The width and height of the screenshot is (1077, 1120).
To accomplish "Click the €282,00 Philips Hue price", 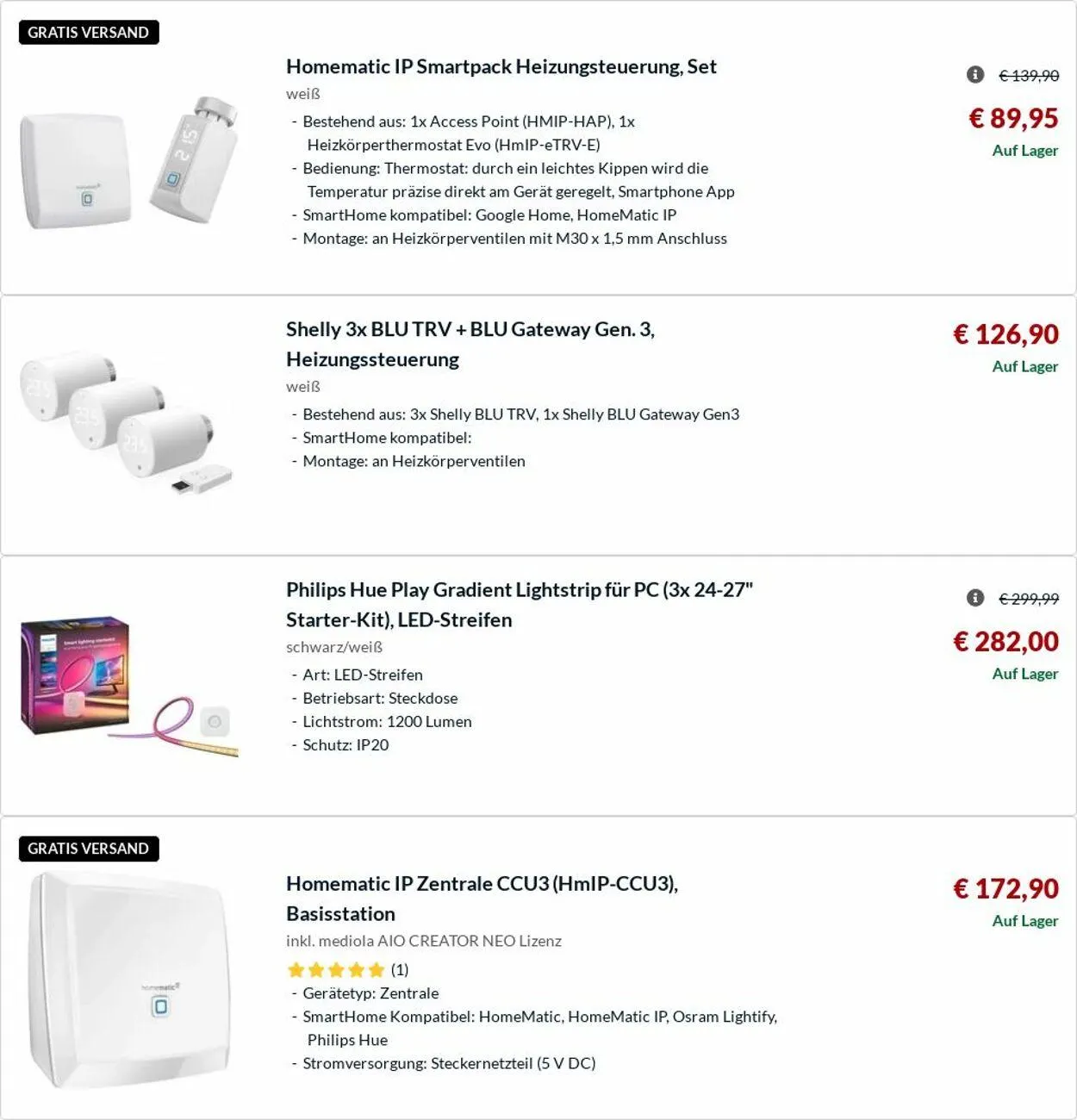I will 1005,641.
